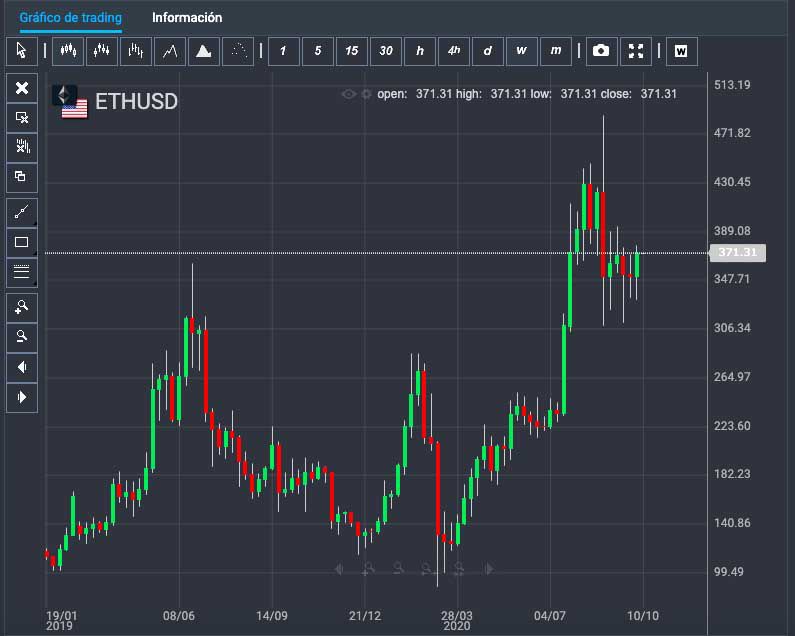This screenshot has height=636, width=795.
Task: Click the 99.49 price axis label
Action: click(x=729, y=572)
